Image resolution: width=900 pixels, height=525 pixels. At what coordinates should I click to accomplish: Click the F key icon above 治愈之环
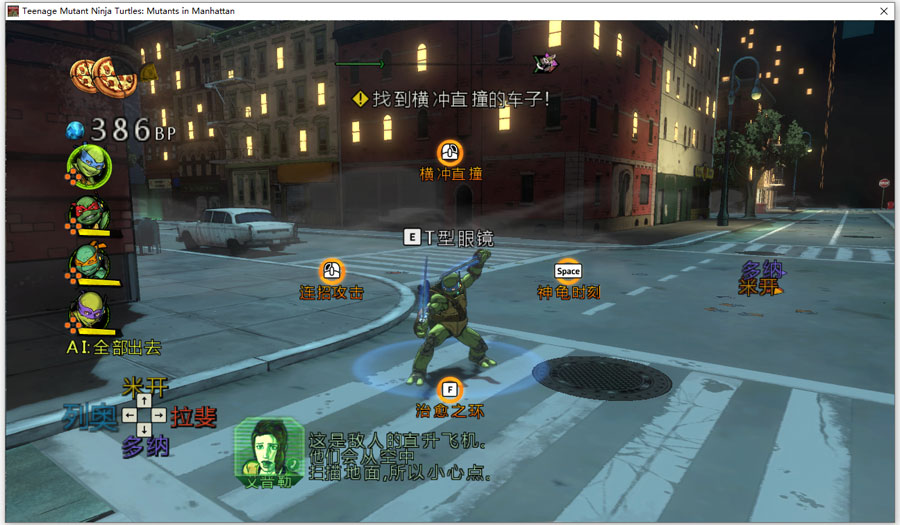(x=450, y=390)
